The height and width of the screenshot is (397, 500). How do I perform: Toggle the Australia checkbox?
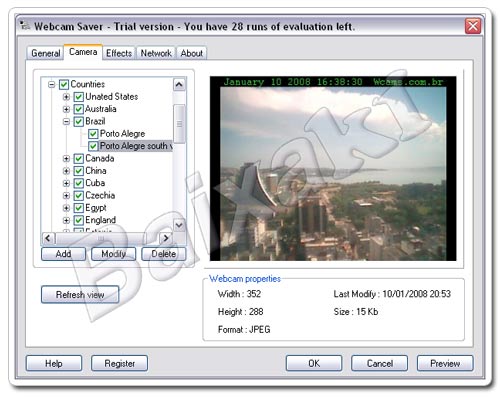78,109
